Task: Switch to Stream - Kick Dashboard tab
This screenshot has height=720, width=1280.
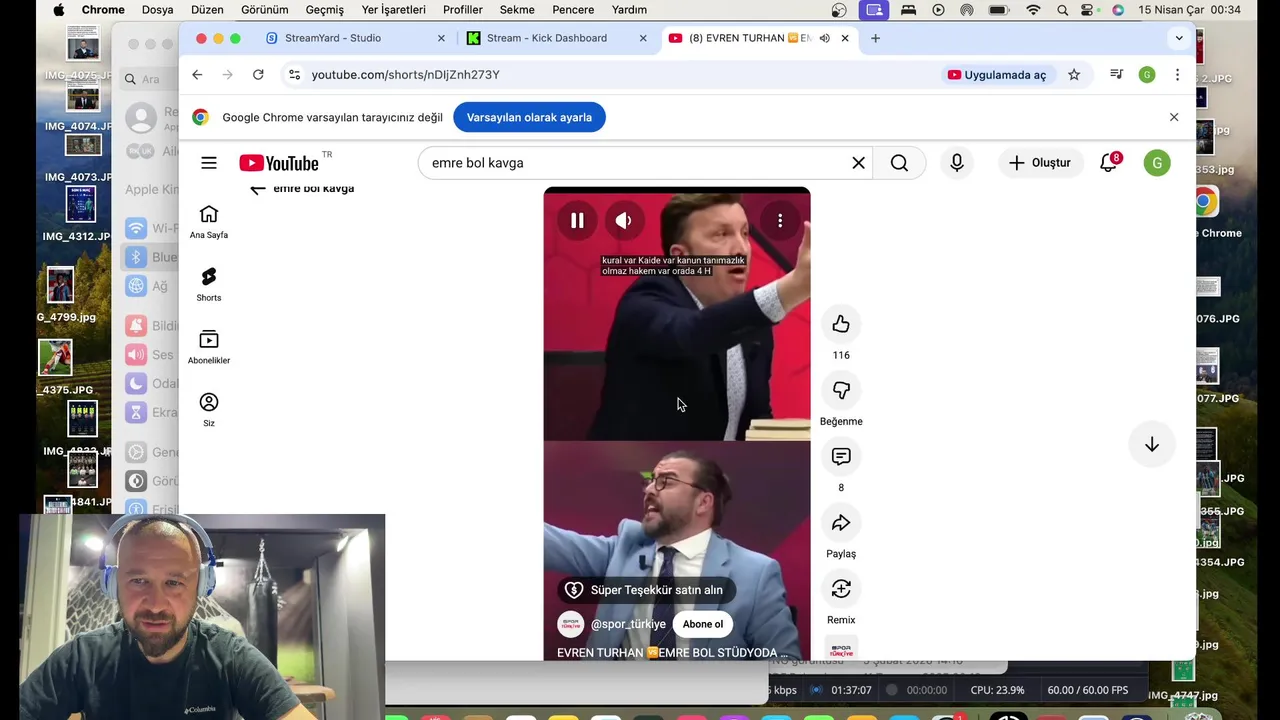Action: coord(546,38)
